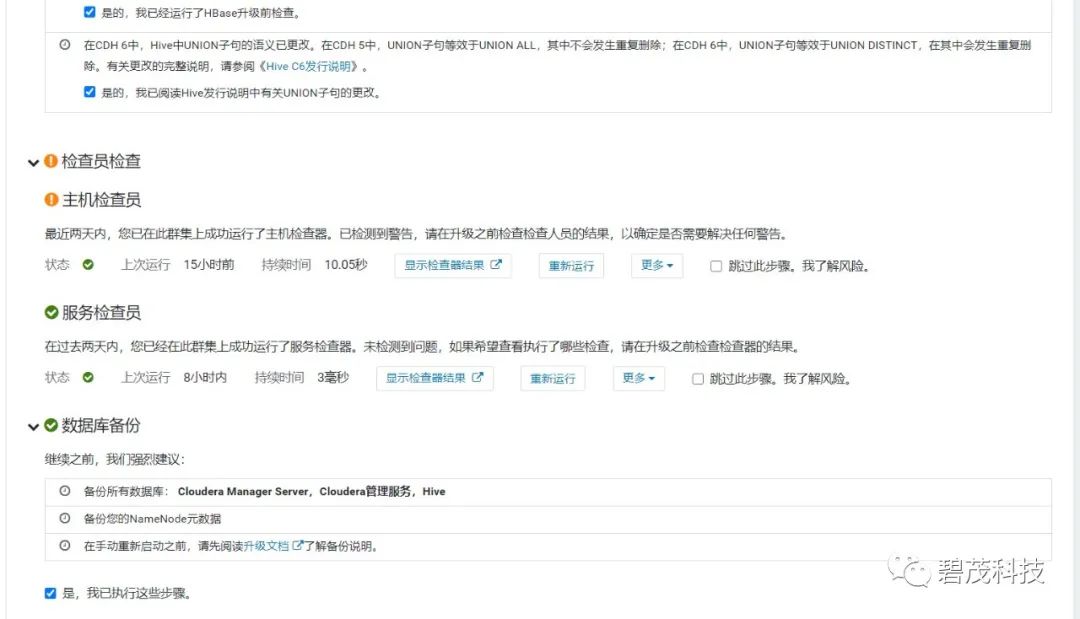
Task: Collapse the 检查员检查 section chevron
Action: [33, 162]
